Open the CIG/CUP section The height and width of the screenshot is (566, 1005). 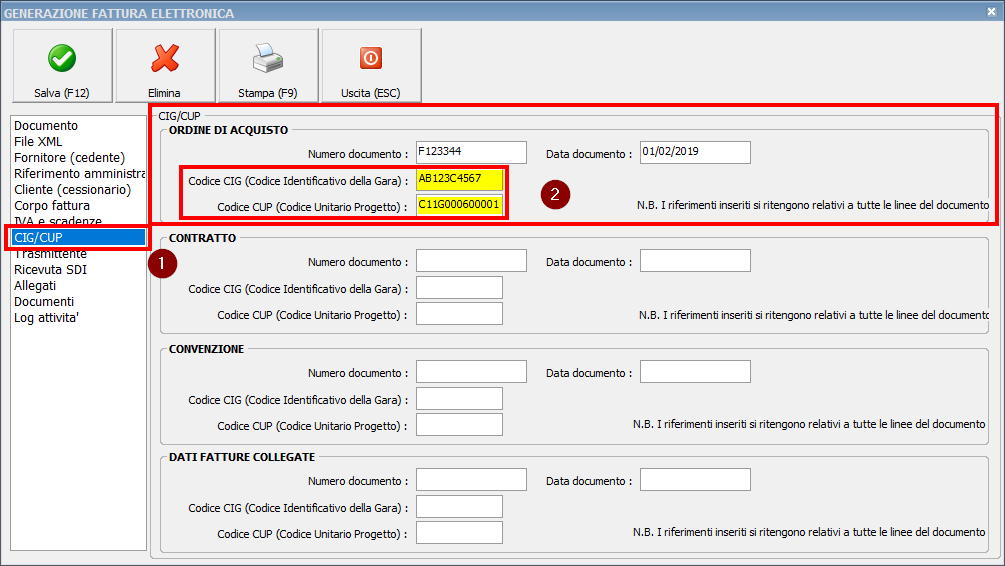(40, 238)
